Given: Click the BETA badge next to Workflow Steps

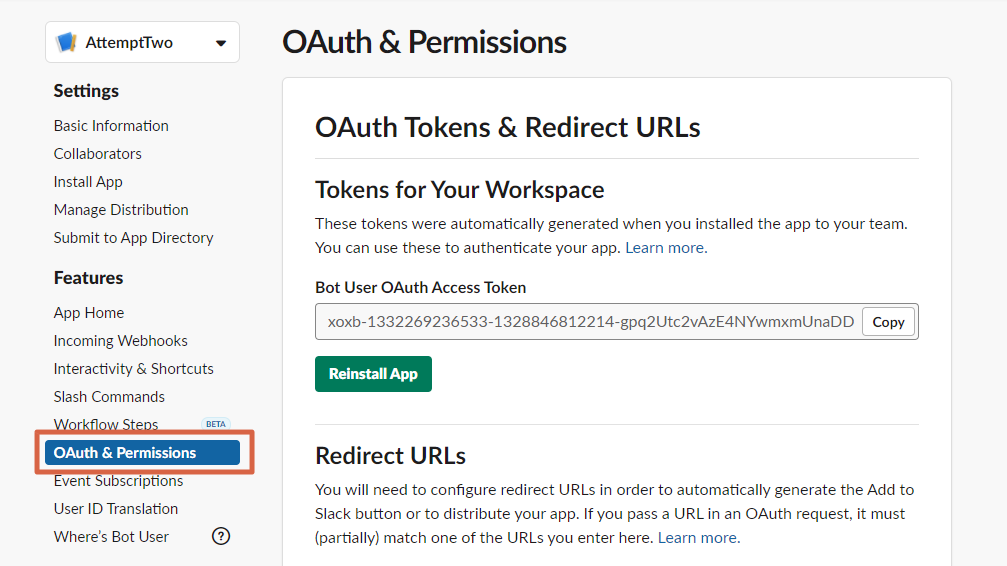Looking at the screenshot, I should tap(216, 424).
